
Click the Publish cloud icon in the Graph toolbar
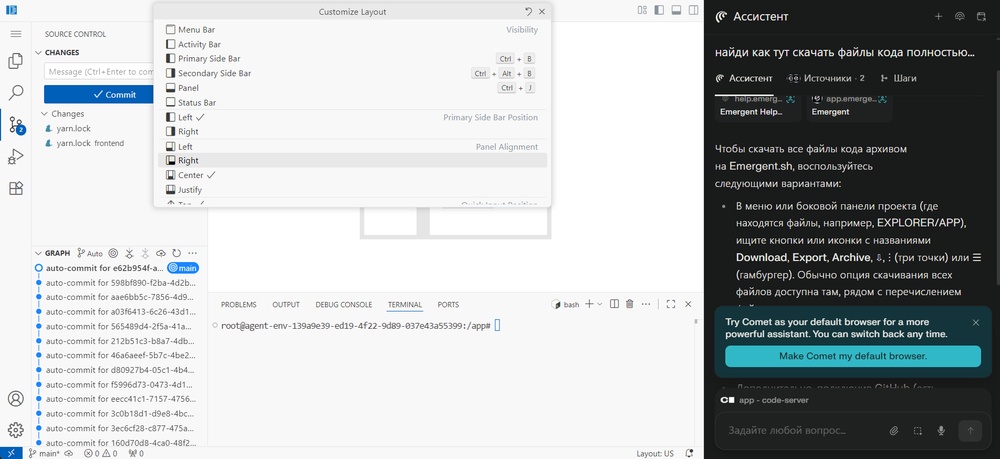click(161, 253)
